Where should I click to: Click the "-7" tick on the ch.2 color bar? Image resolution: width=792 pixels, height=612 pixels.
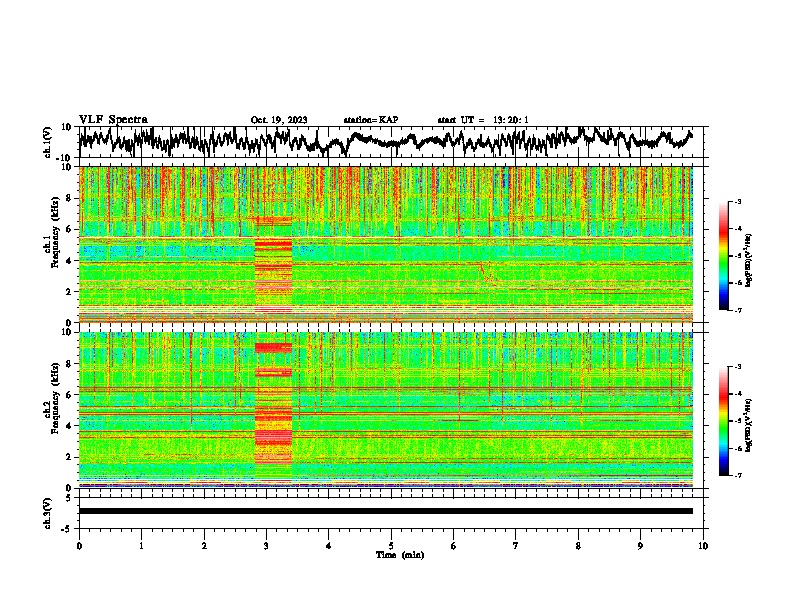737,475
